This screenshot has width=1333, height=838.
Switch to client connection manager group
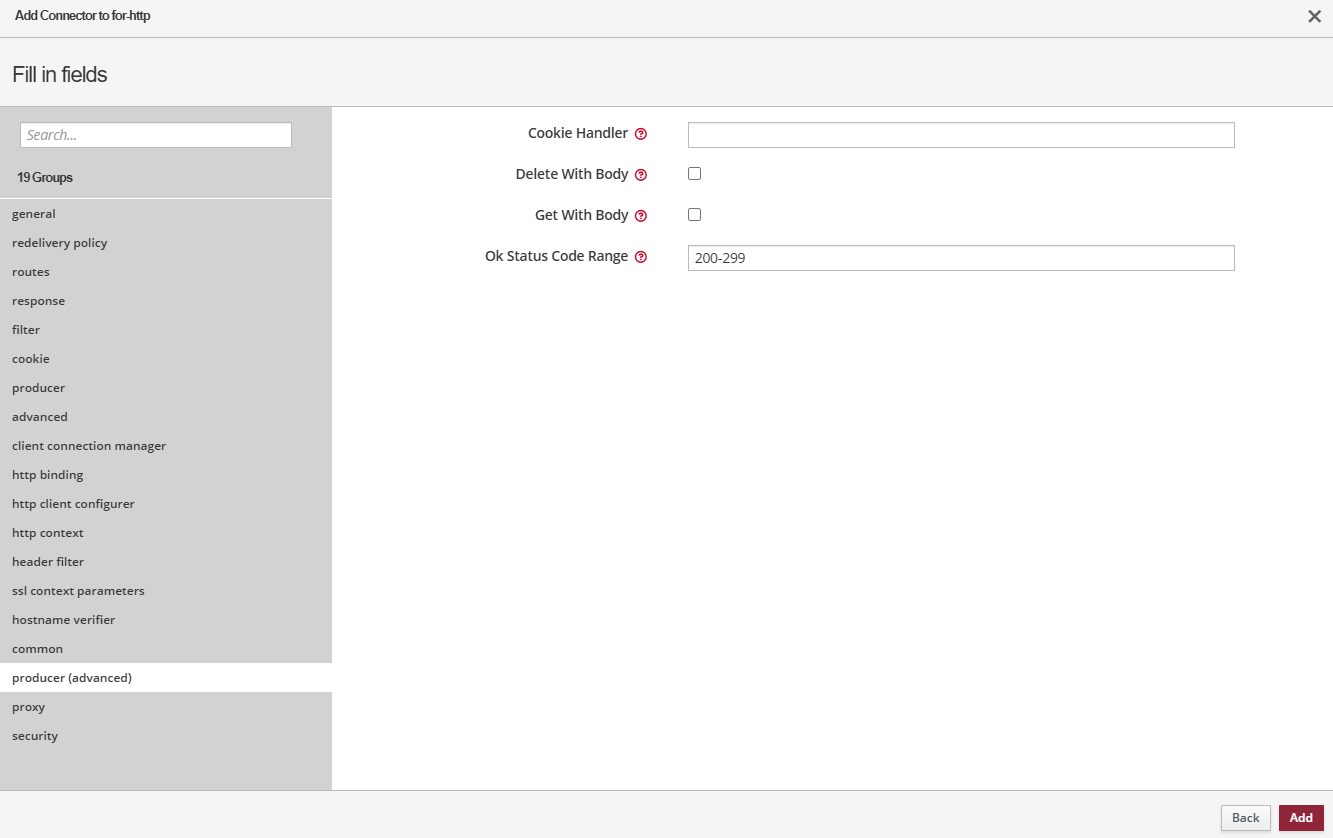click(x=89, y=446)
